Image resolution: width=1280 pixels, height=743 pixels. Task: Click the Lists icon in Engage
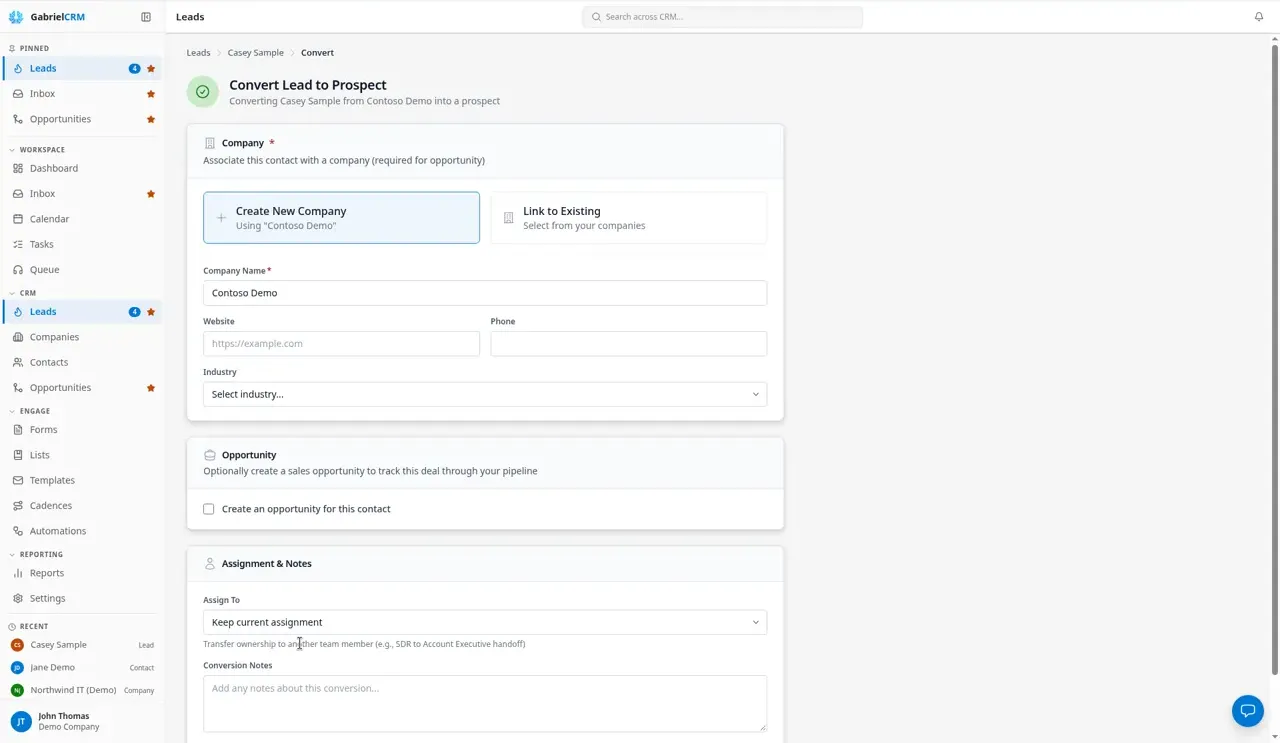click(18, 455)
